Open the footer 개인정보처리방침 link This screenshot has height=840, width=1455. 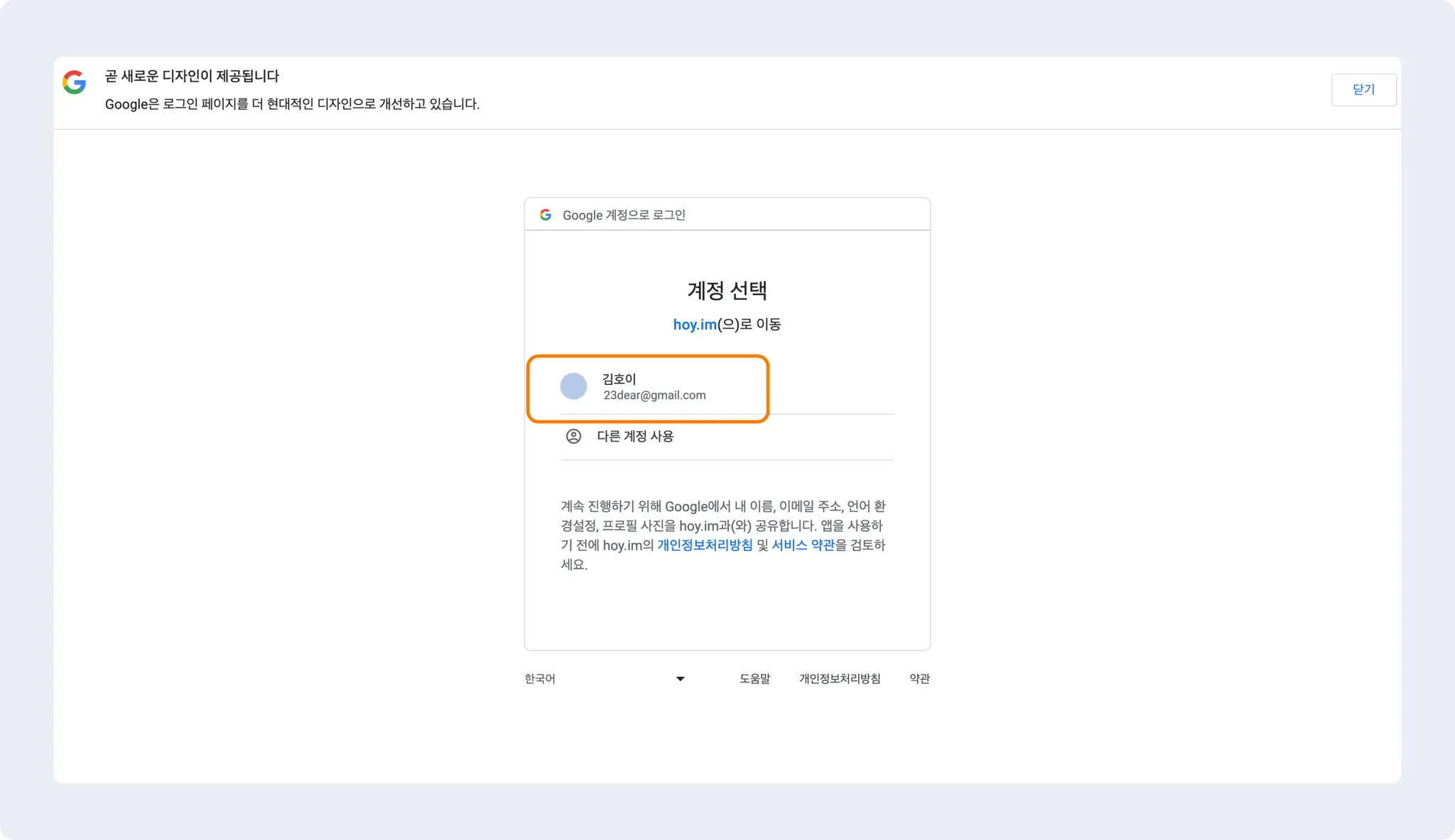pos(839,679)
